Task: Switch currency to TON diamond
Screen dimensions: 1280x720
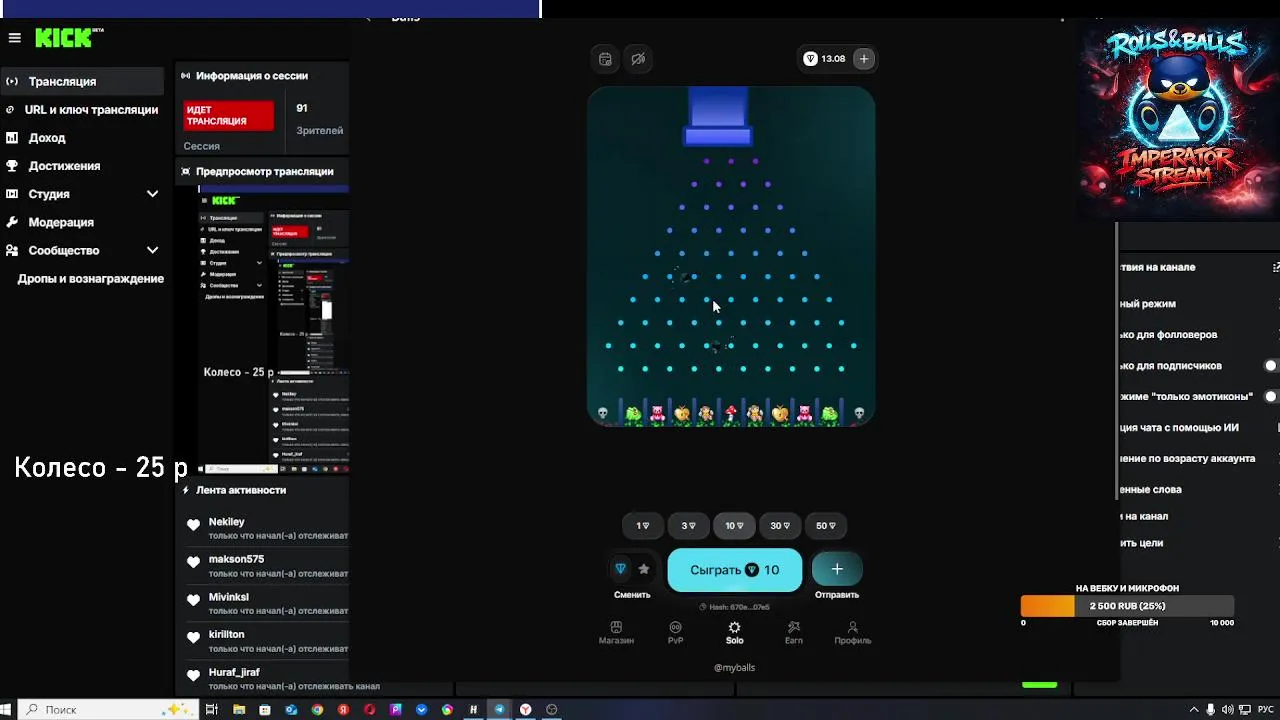Action: click(x=621, y=569)
